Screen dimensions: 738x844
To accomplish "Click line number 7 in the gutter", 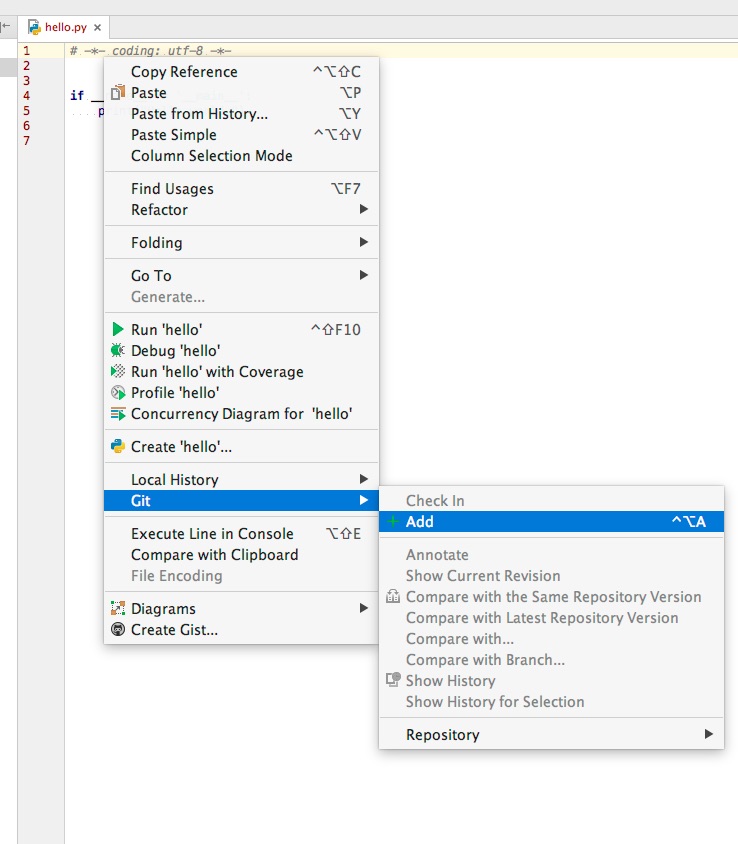I will pos(26,140).
